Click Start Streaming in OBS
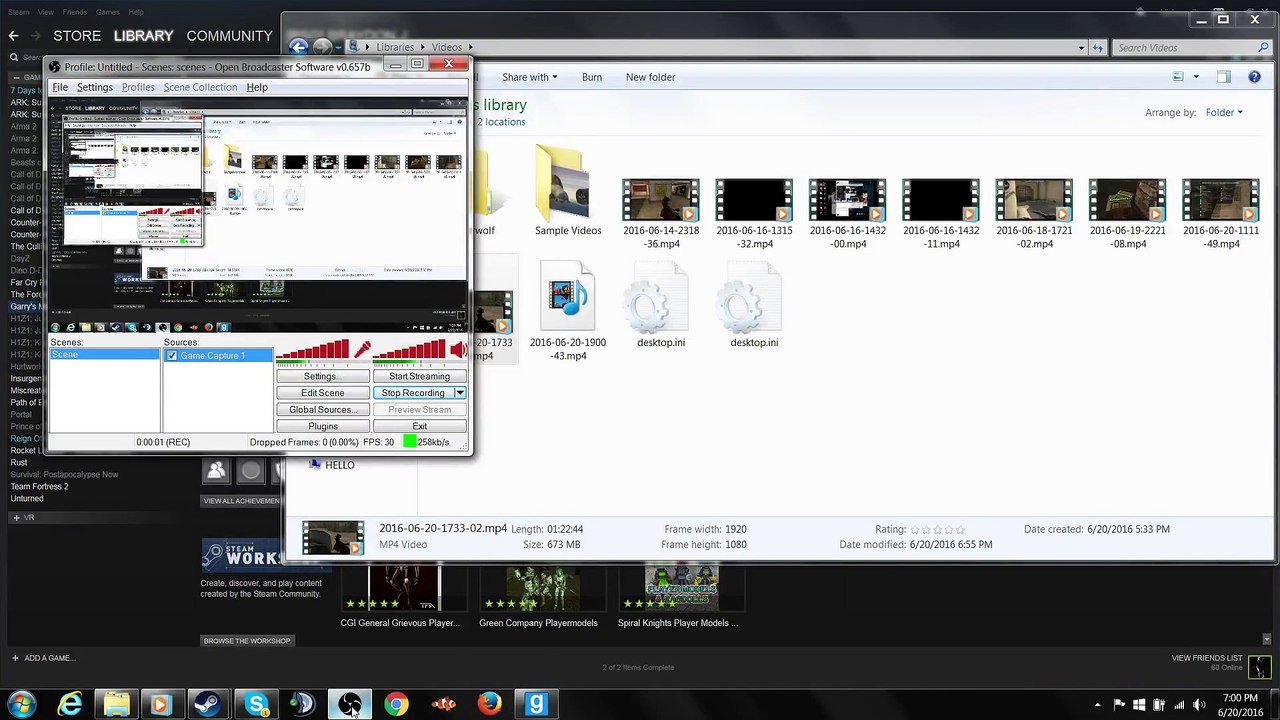This screenshot has height=720, width=1280. click(419, 376)
